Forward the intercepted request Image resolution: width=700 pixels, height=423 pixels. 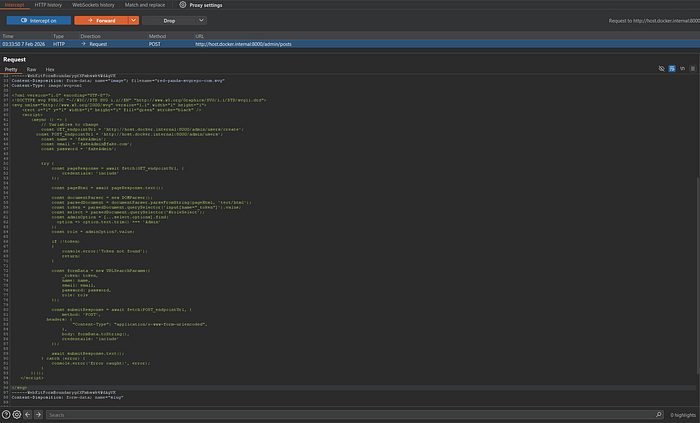101,21
